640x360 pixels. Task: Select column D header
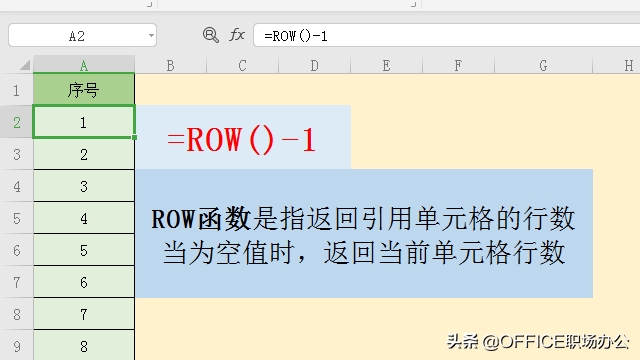coord(314,65)
